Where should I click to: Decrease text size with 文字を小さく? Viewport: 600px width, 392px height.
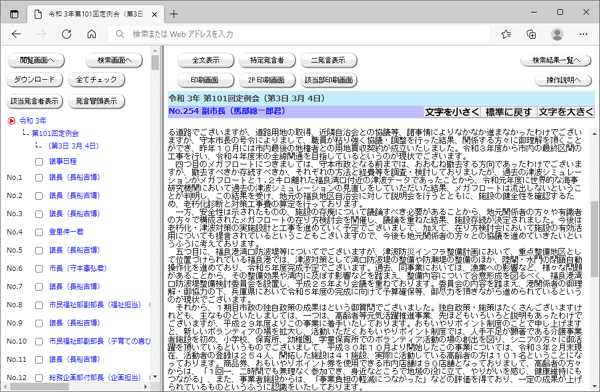pos(452,112)
